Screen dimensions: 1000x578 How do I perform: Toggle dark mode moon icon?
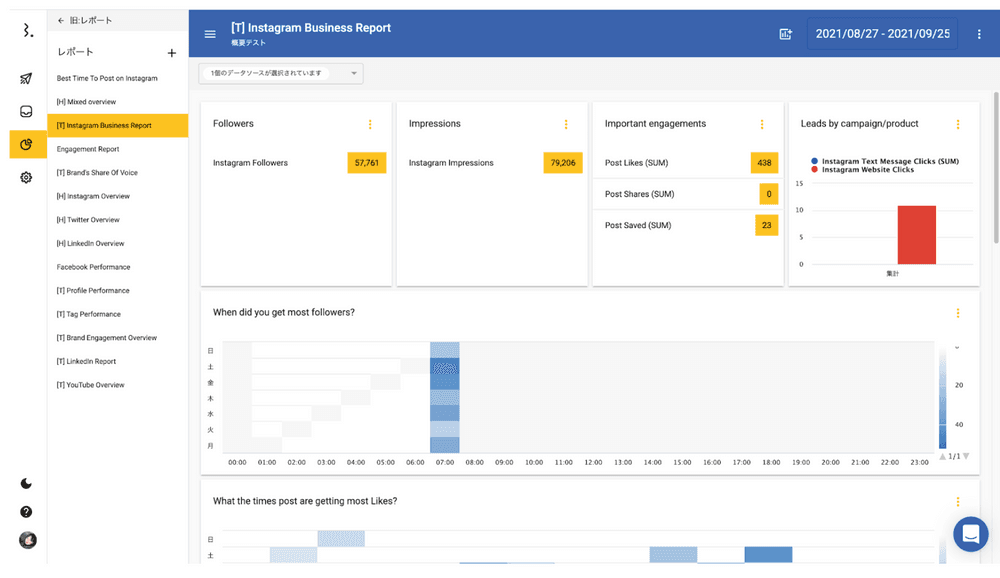point(27,484)
